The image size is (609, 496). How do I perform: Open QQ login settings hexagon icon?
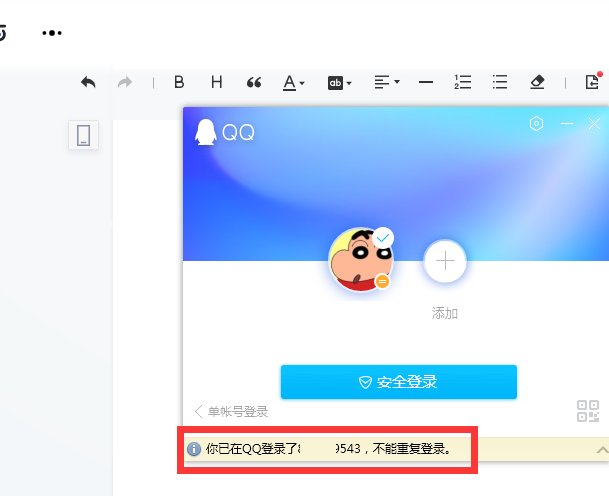click(x=536, y=124)
